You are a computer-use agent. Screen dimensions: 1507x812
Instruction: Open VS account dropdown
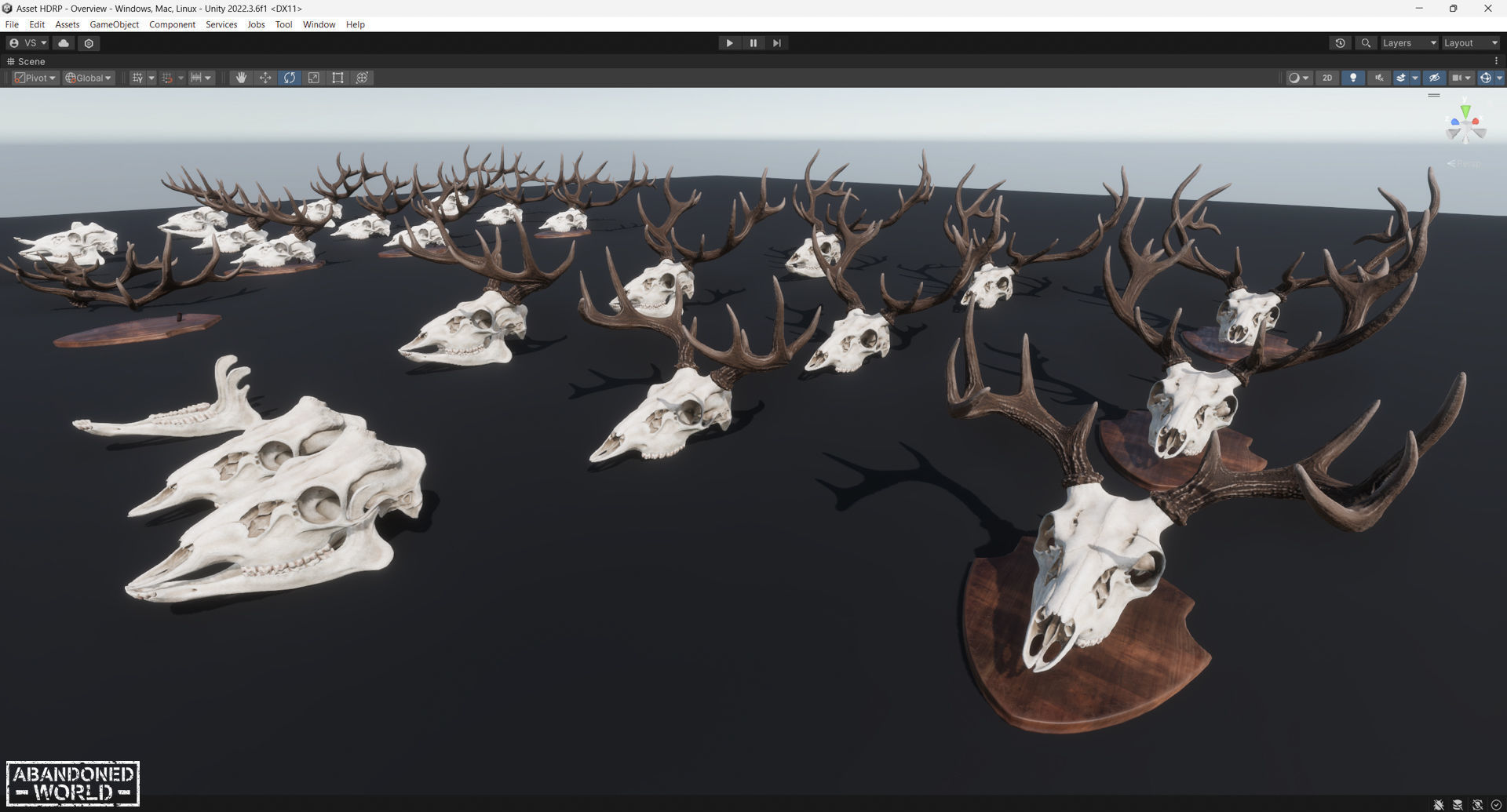[28, 43]
